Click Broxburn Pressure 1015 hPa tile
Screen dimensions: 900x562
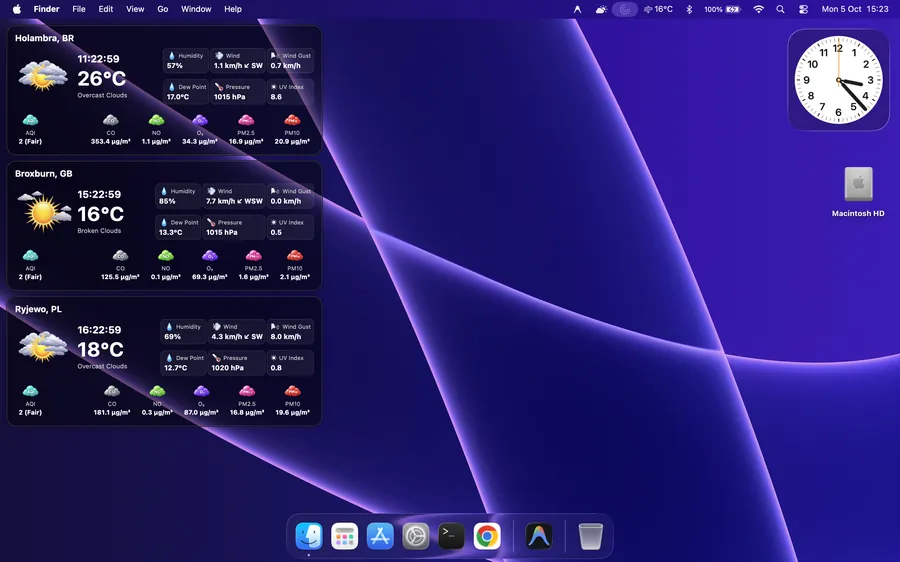pos(234,227)
